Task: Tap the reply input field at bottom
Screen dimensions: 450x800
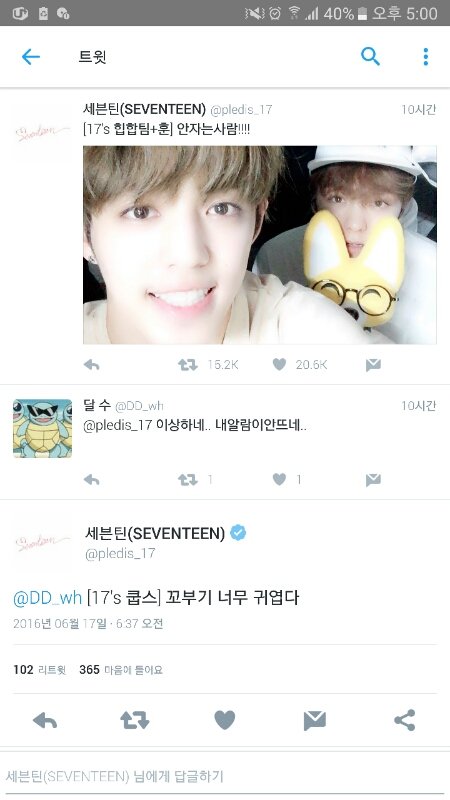Action: click(x=225, y=777)
